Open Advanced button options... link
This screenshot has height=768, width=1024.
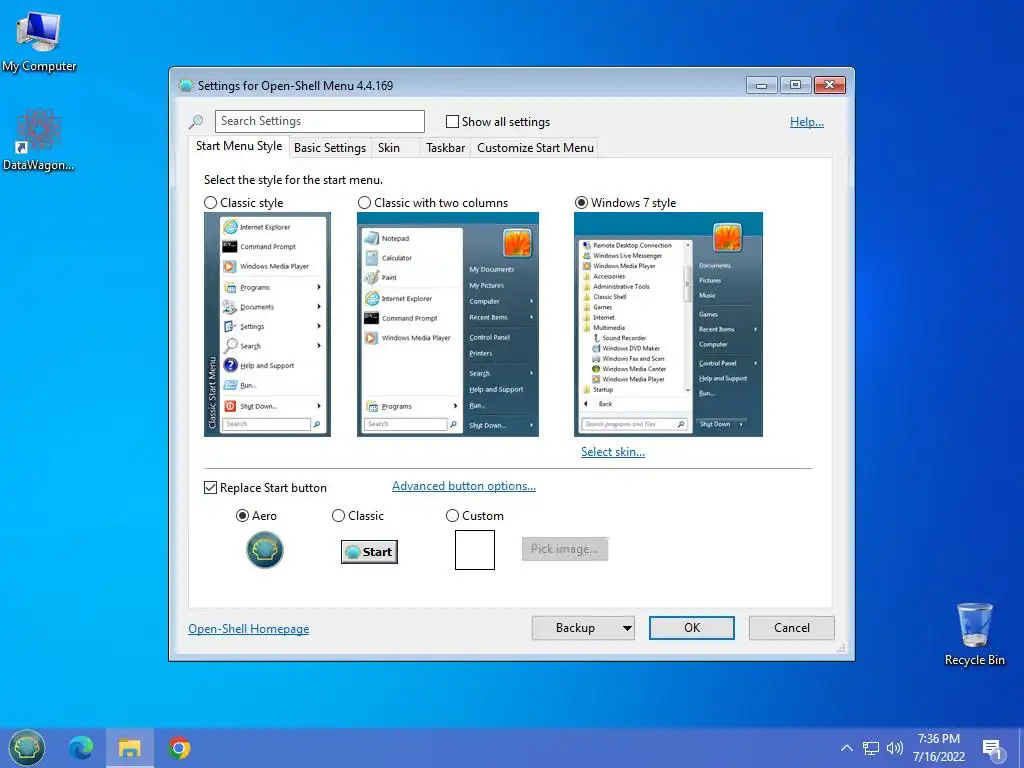(x=464, y=486)
